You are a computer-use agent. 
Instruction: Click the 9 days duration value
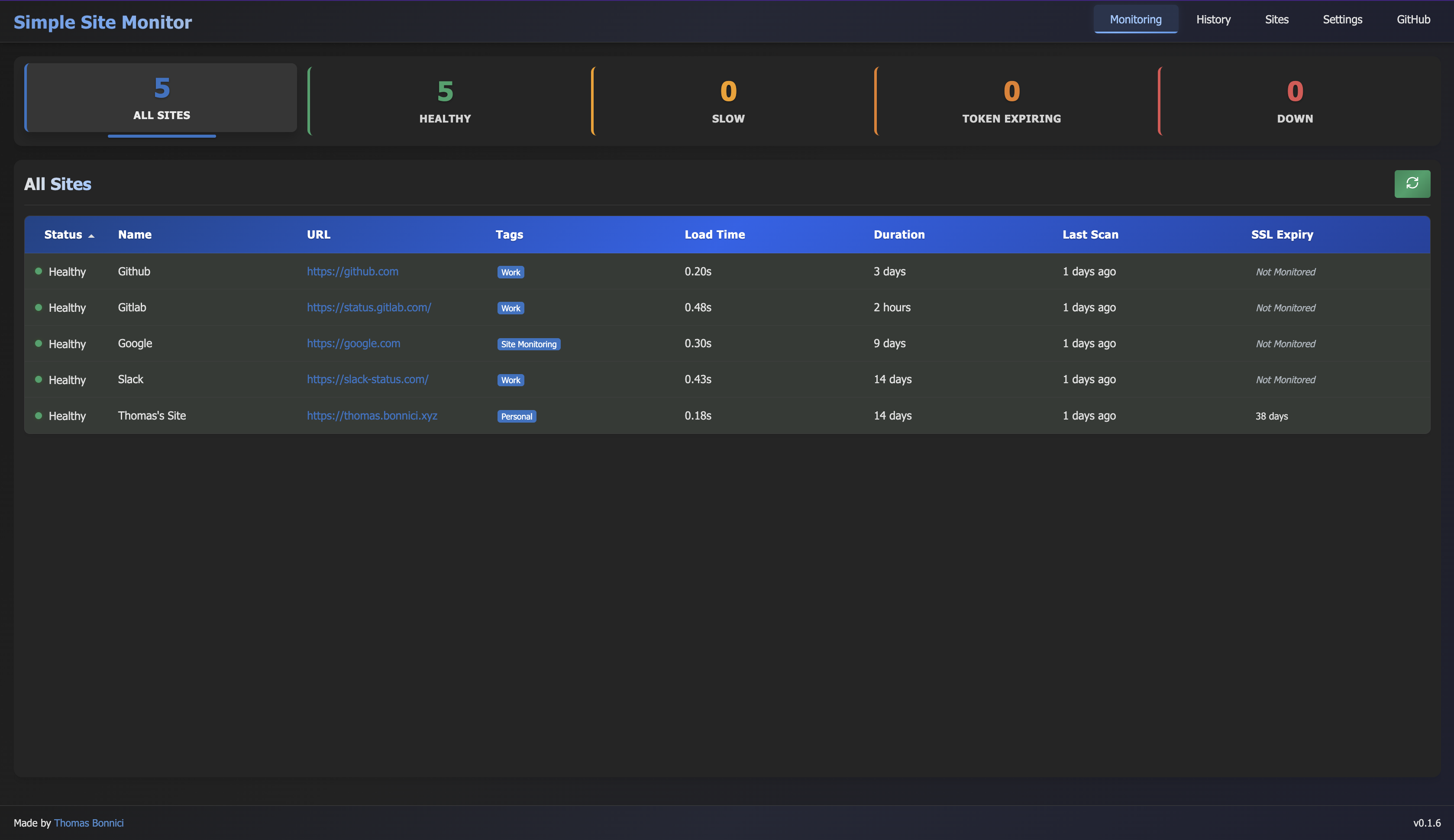[889, 343]
